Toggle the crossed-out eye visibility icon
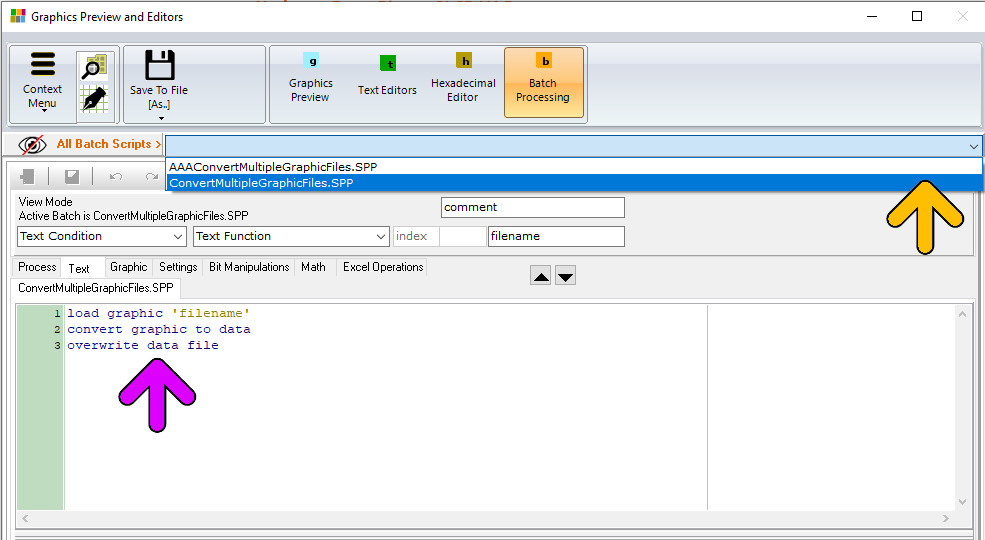 coord(32,145)
